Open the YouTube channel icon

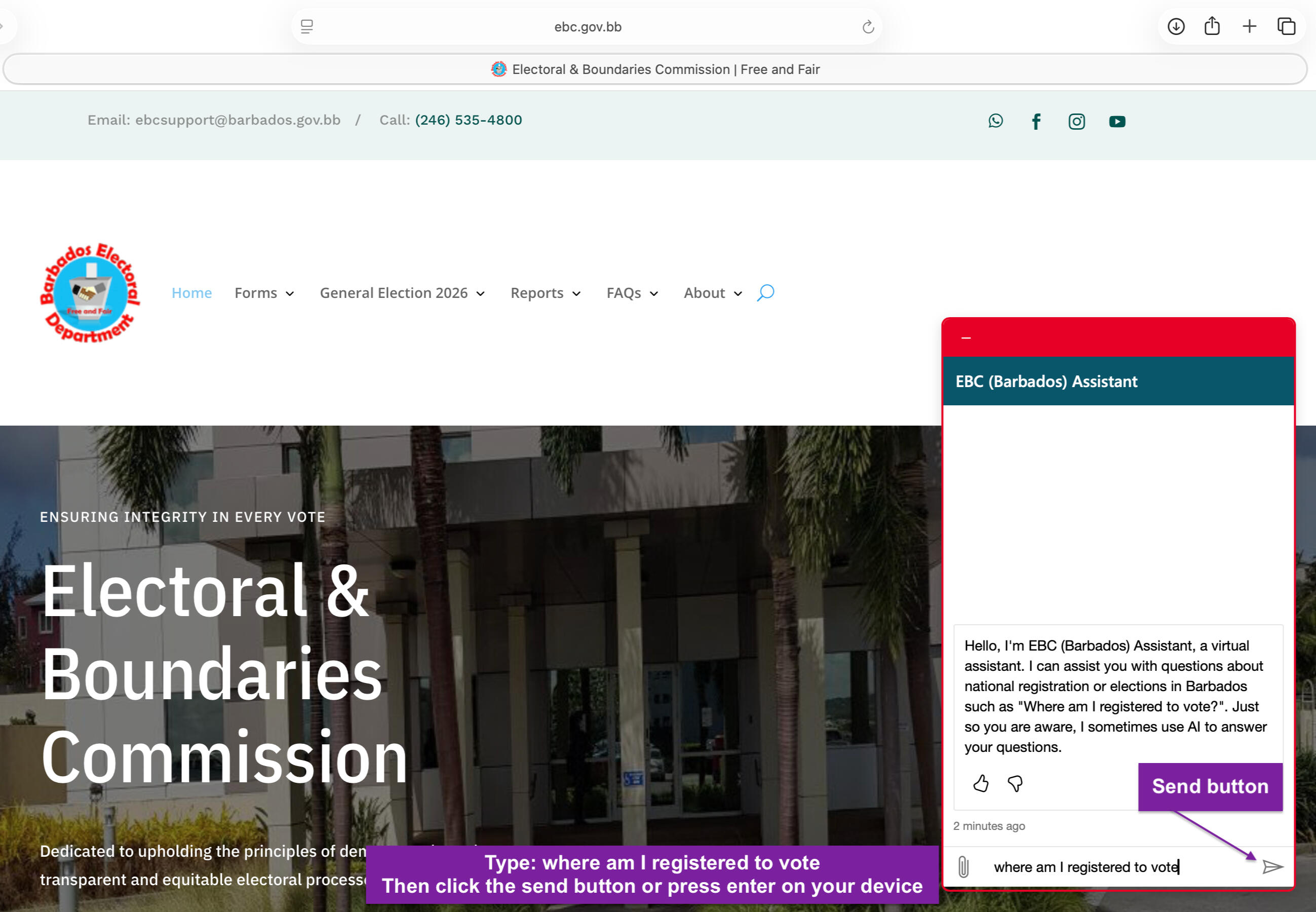pyautogui.click(x=1117, y=121)
